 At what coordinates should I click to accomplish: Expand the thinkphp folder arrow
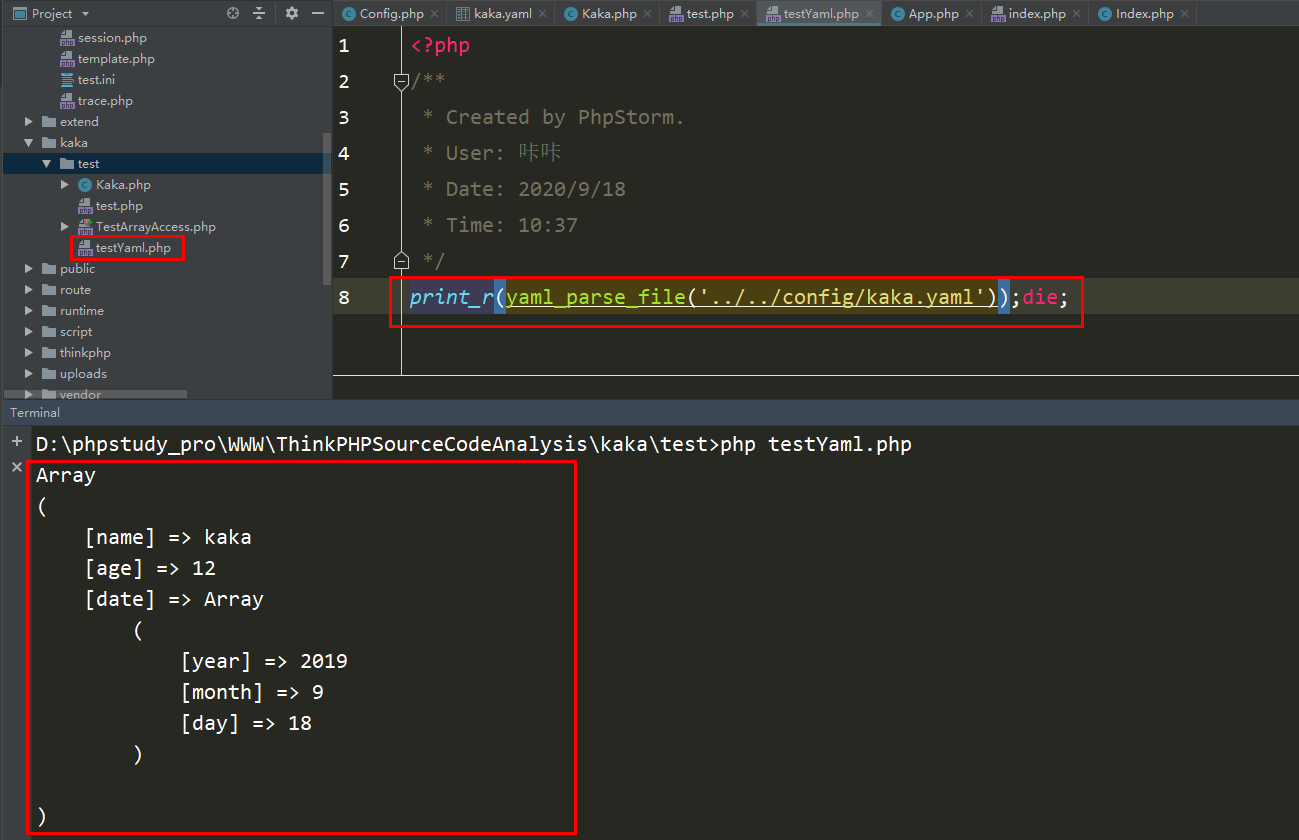coord(29,353)
